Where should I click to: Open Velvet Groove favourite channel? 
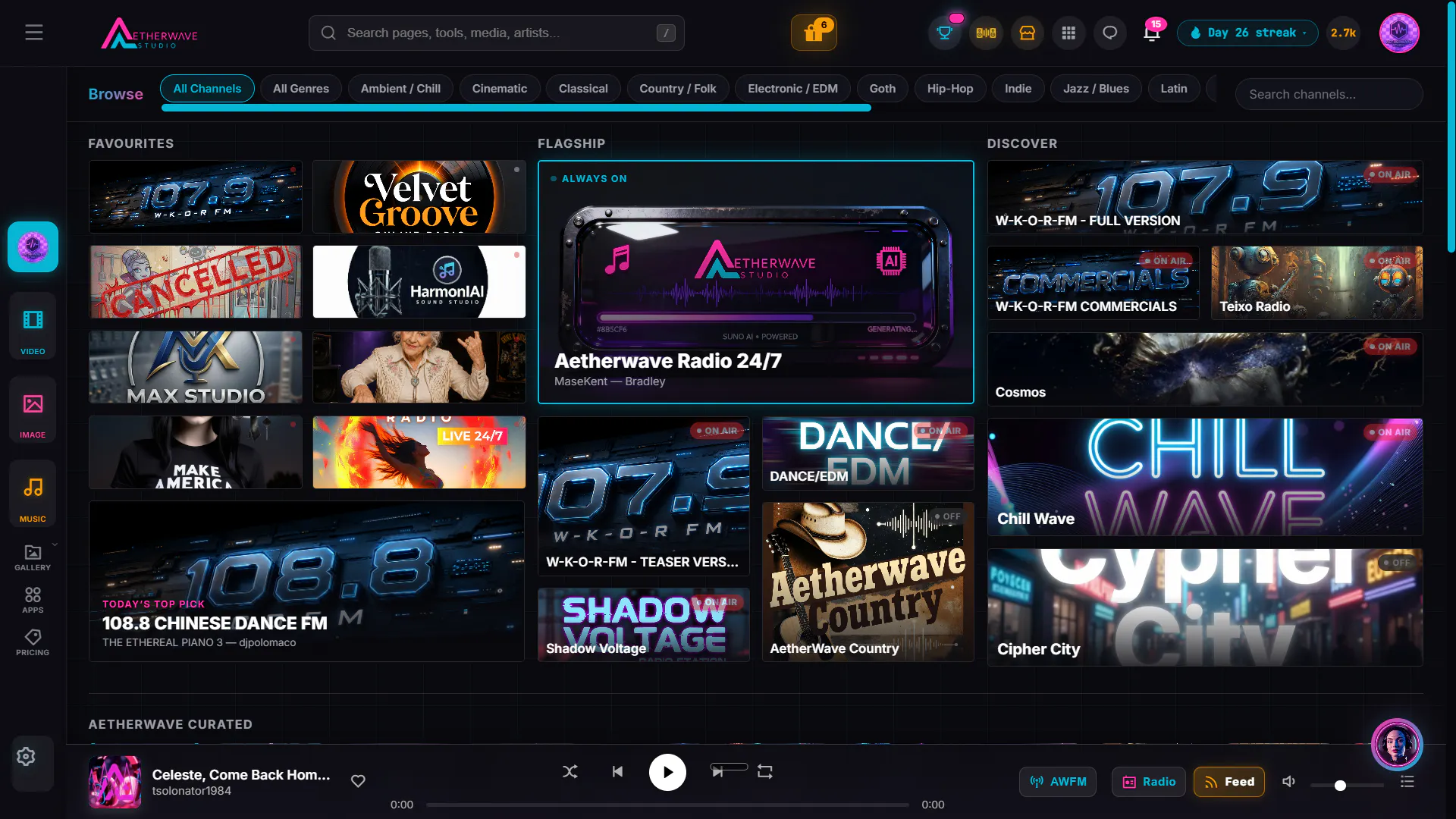[x=419, y=196]
